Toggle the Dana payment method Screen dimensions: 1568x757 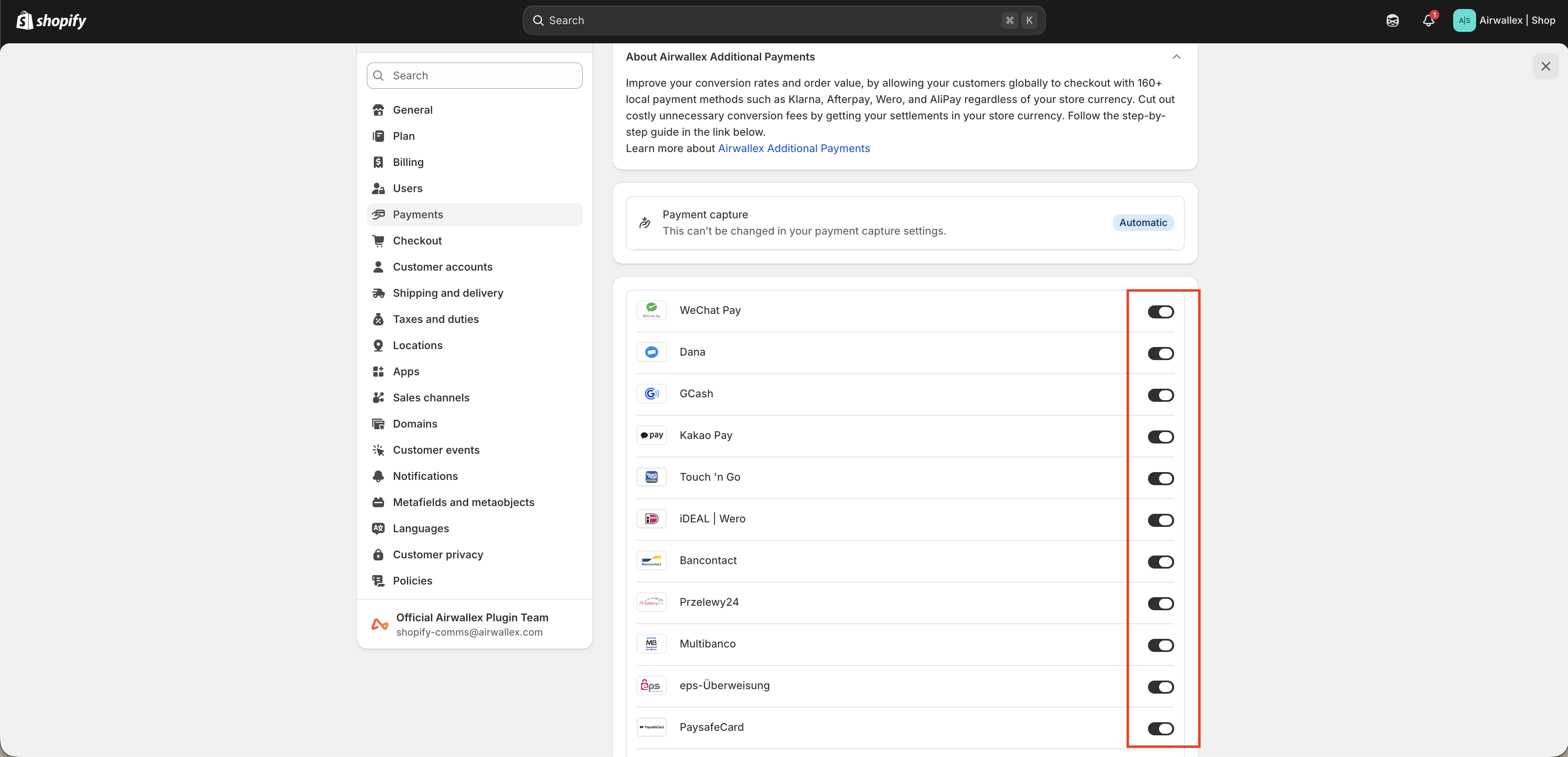[x=1160, y=354]
